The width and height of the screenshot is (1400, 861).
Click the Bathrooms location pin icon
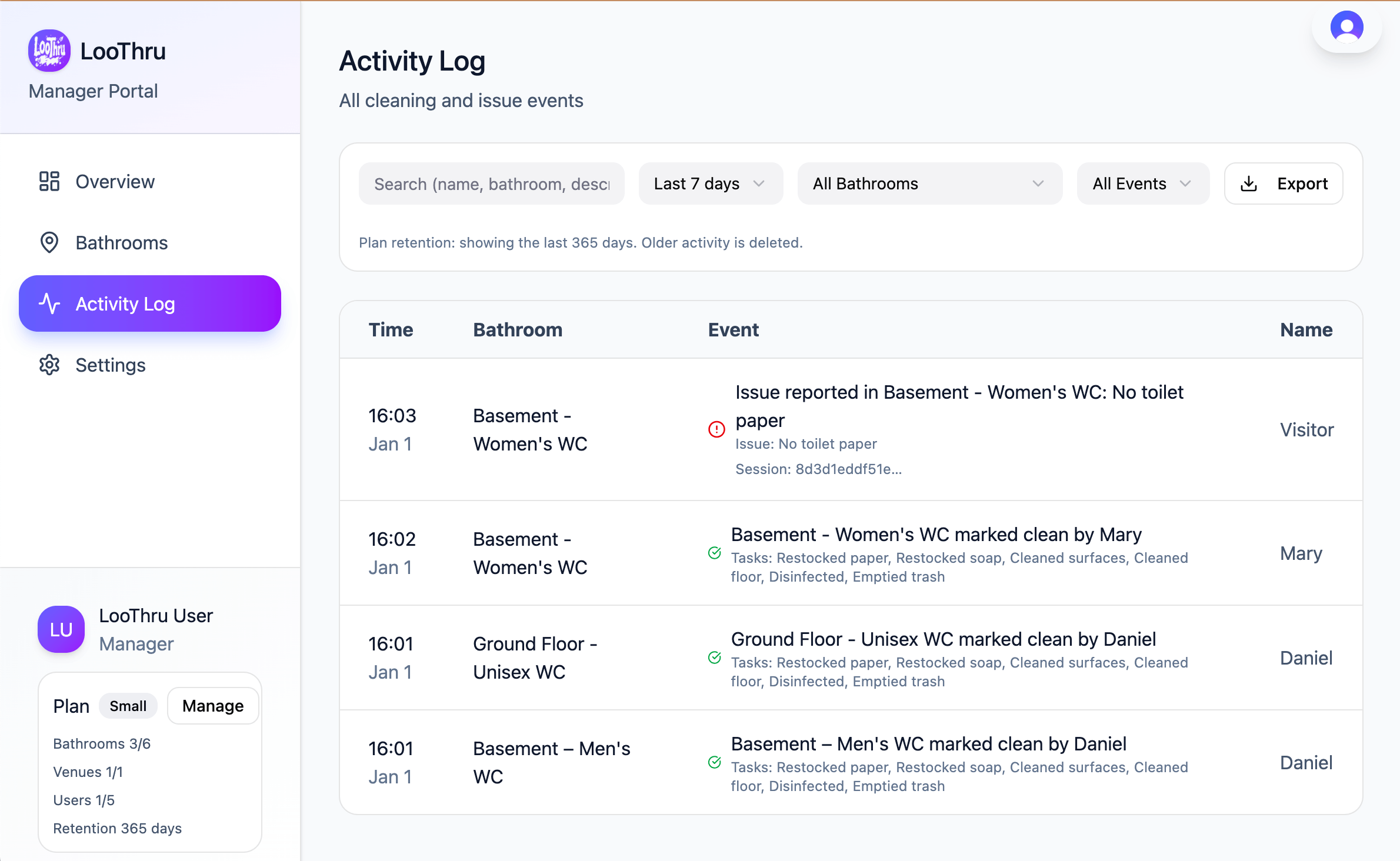coord(49,242)
